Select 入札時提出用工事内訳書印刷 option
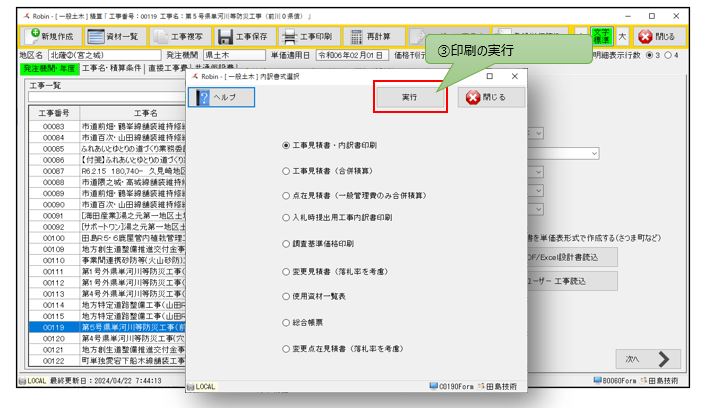Viewport: 707px width, 408px height. 337,217
